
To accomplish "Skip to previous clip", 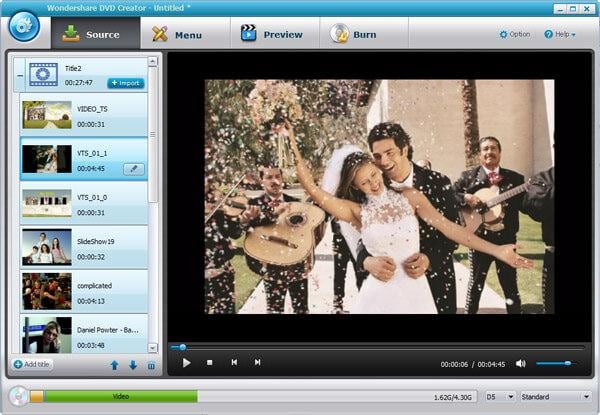I will pos(234,362).
